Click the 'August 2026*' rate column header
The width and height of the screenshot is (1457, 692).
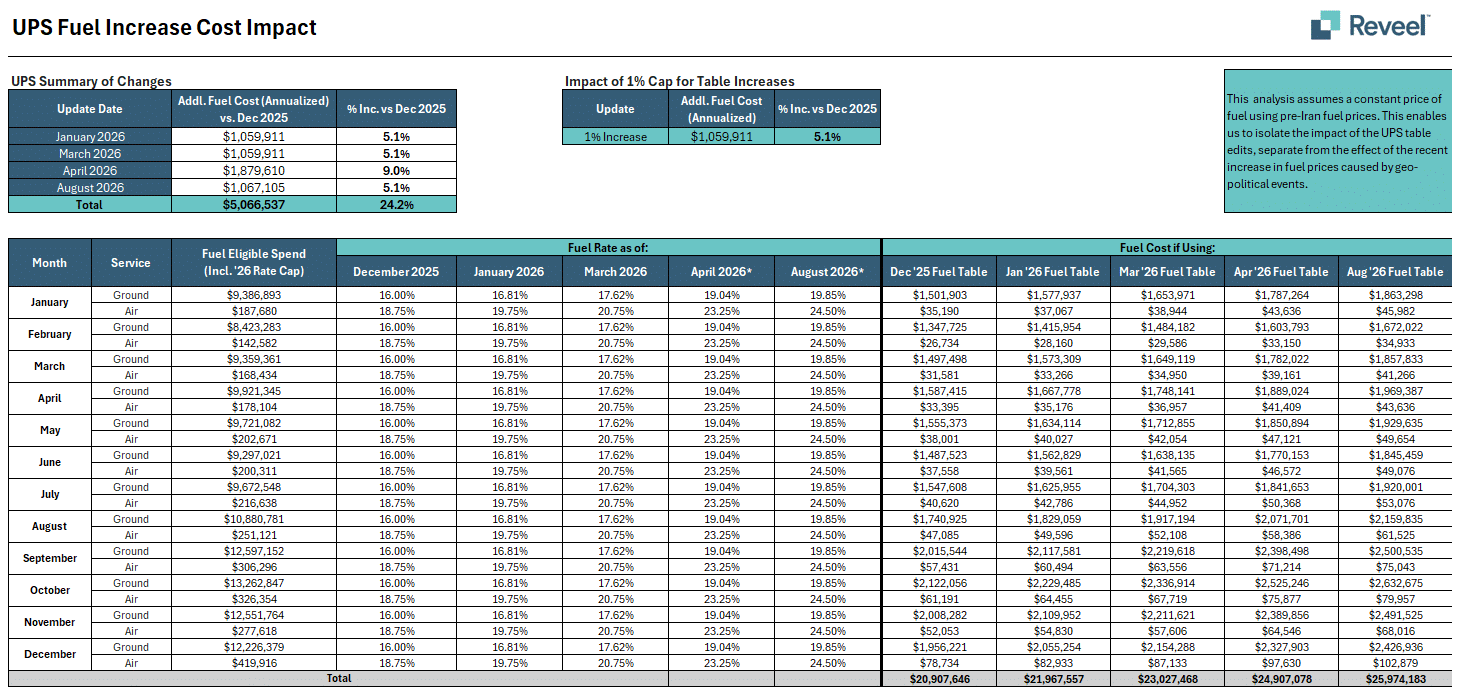click(x=827, y=272)
